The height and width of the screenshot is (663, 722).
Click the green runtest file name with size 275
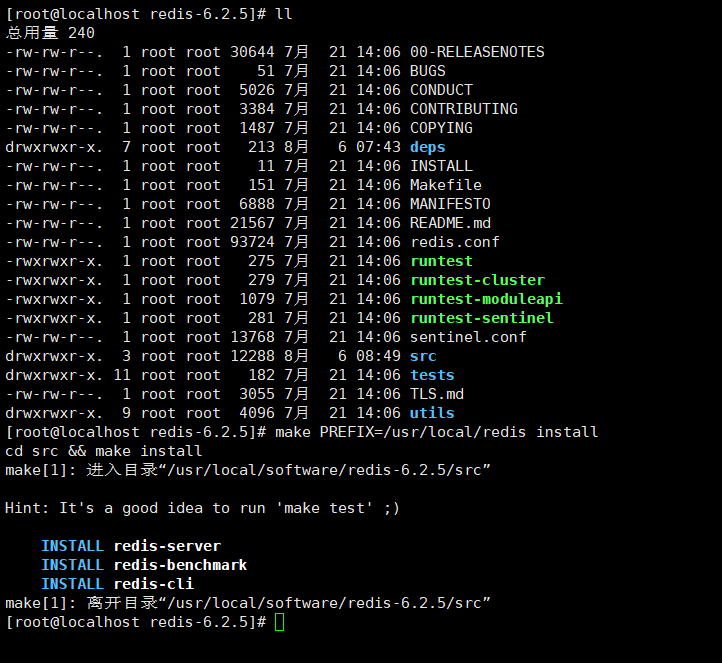pos(441,261)
